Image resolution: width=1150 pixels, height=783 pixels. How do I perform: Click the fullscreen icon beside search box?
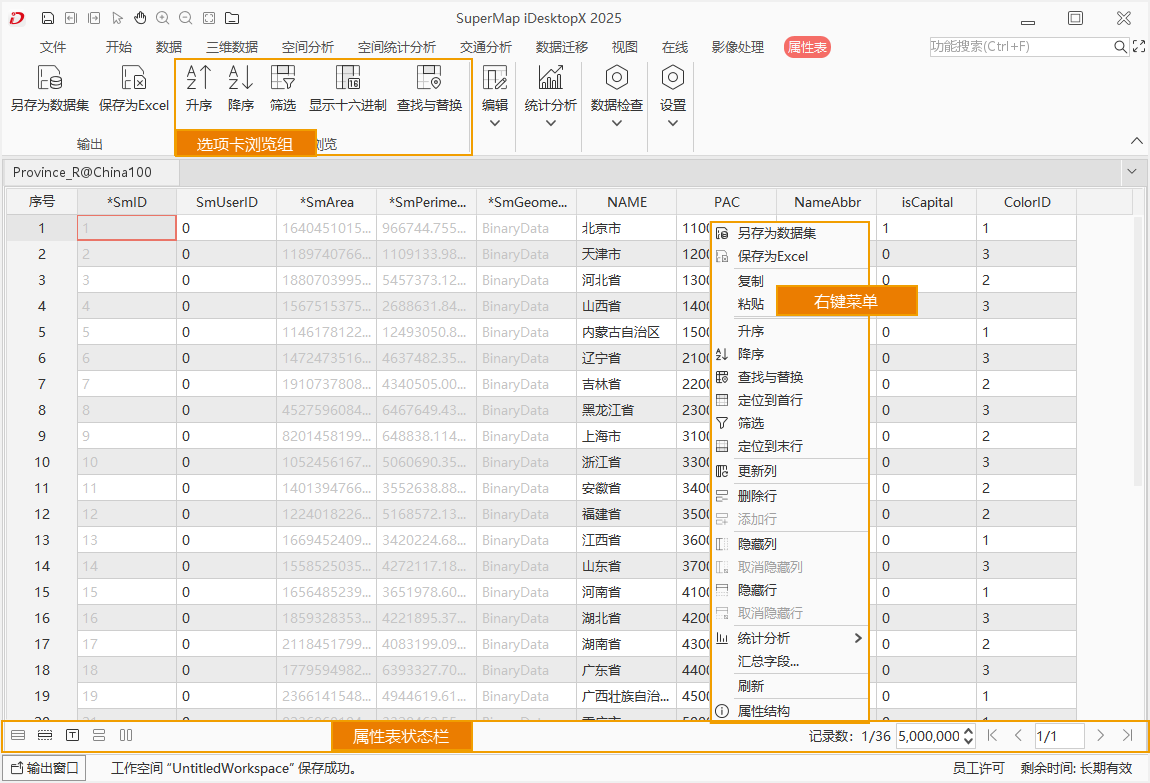coord(1139,46)
